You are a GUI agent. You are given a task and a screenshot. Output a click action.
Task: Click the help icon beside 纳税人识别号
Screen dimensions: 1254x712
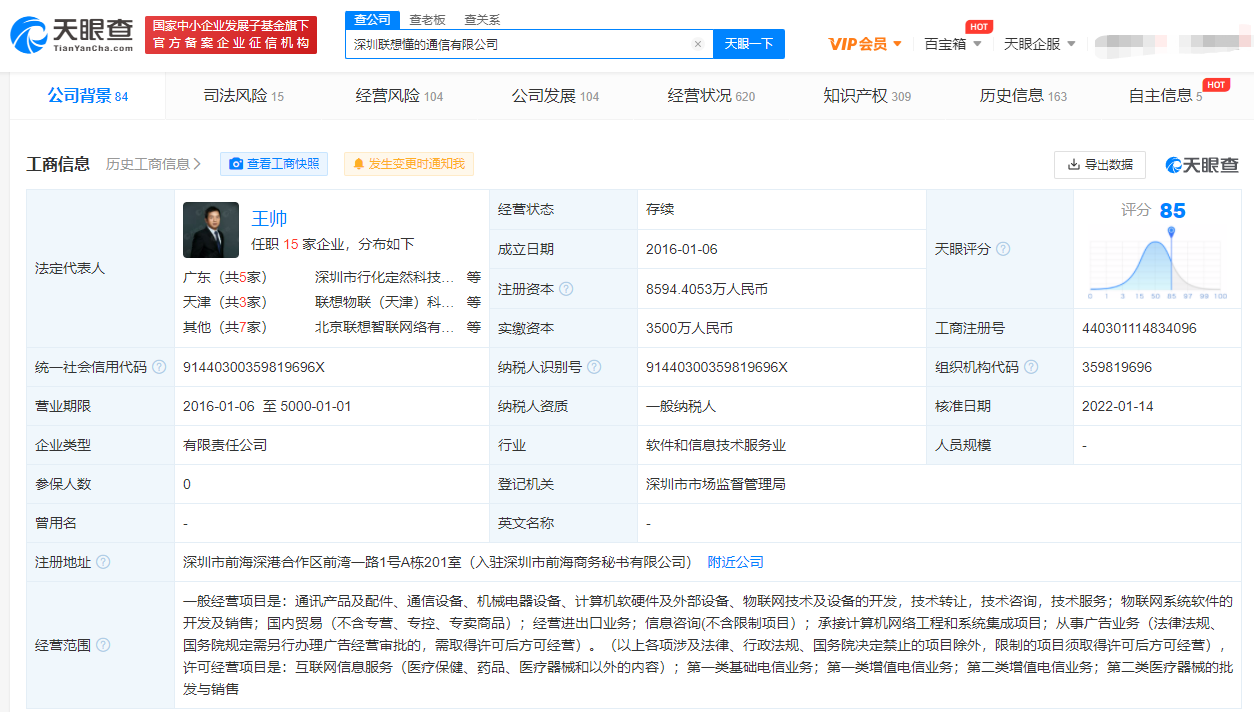594,367
